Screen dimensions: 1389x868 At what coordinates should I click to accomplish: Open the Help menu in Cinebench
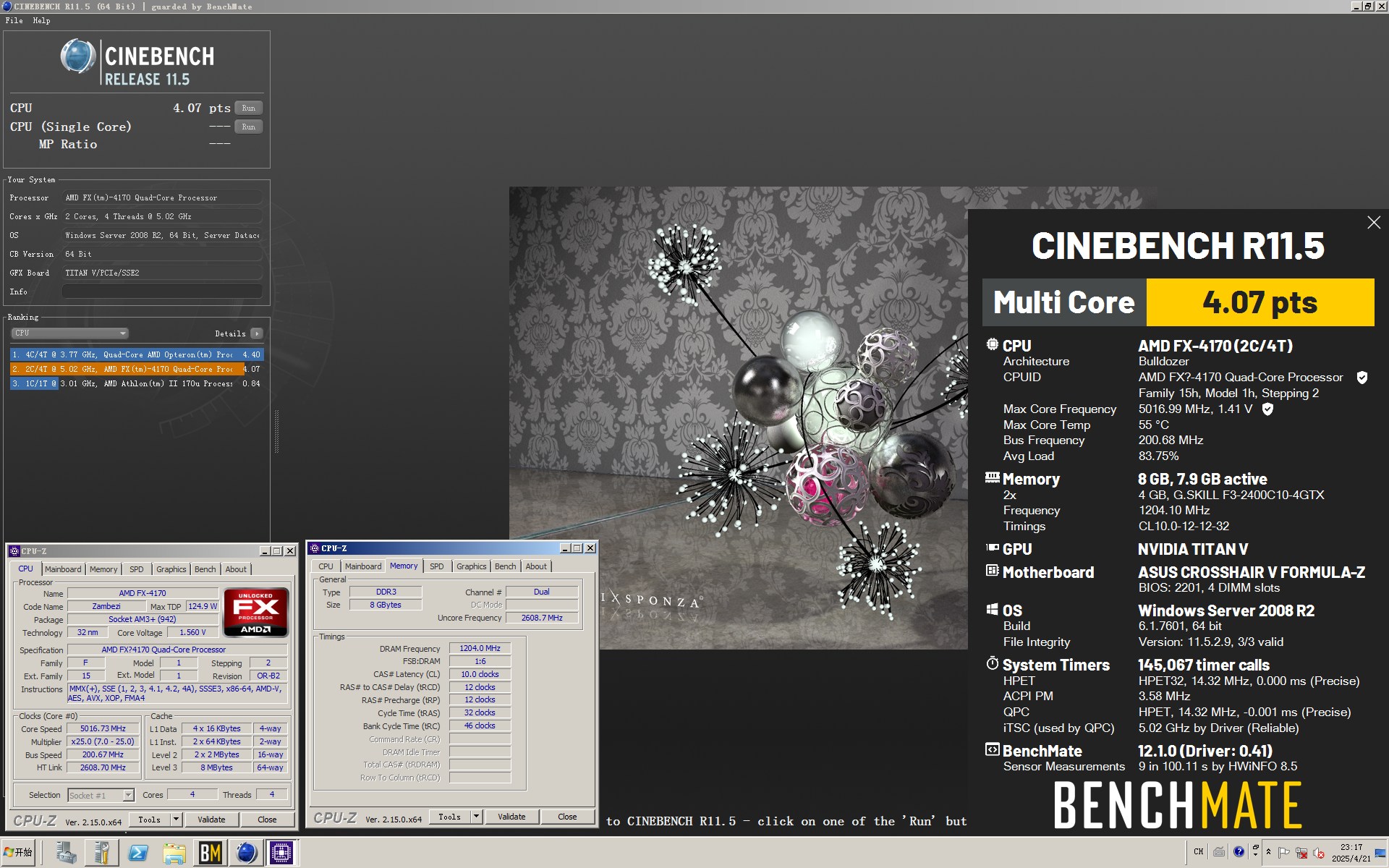(x=41, y=20)
